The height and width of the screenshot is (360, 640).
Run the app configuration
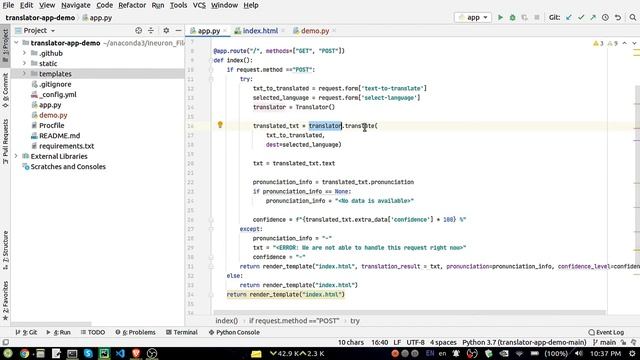click(500, 18)
